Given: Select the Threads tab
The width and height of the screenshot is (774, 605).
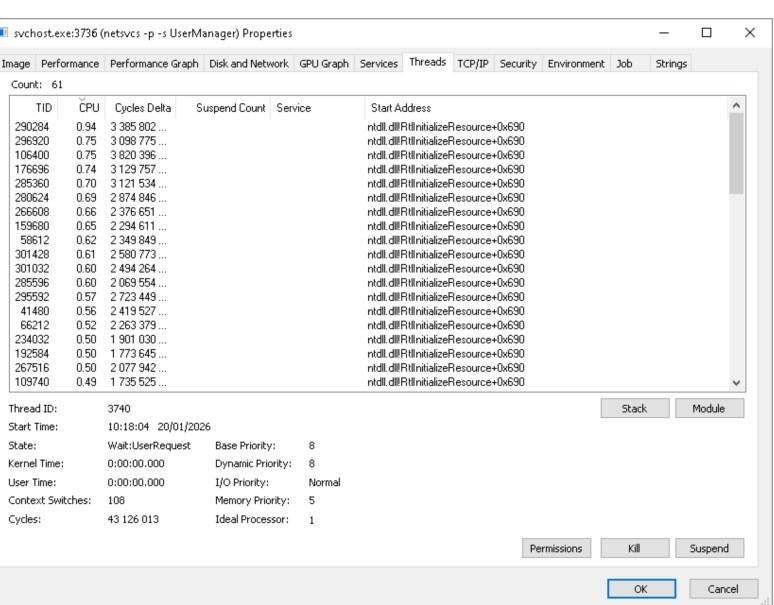Looking at the screenshot, I should click(x=427, y=62).
